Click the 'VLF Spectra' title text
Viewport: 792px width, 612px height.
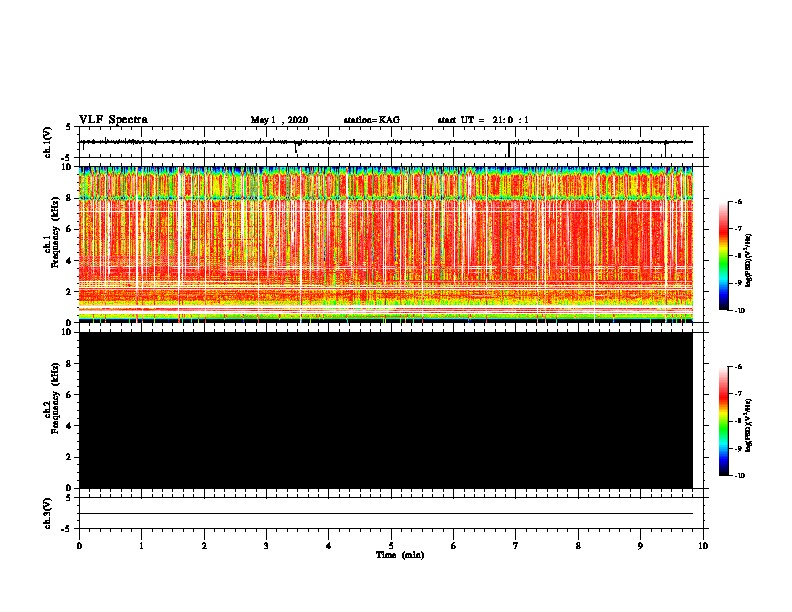[x=113, y=120]
